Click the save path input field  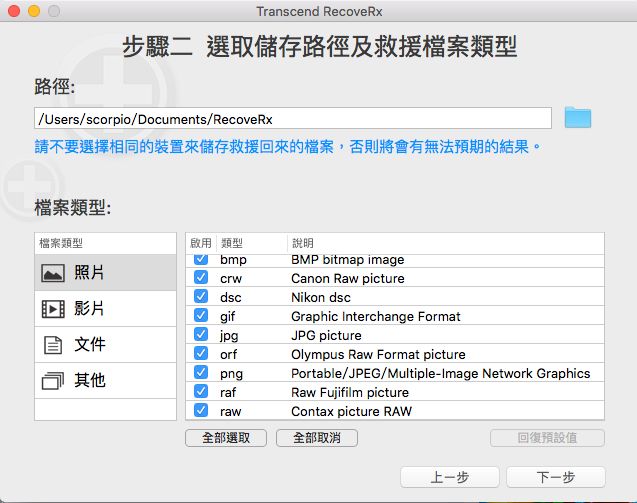[x=292, y=119]
